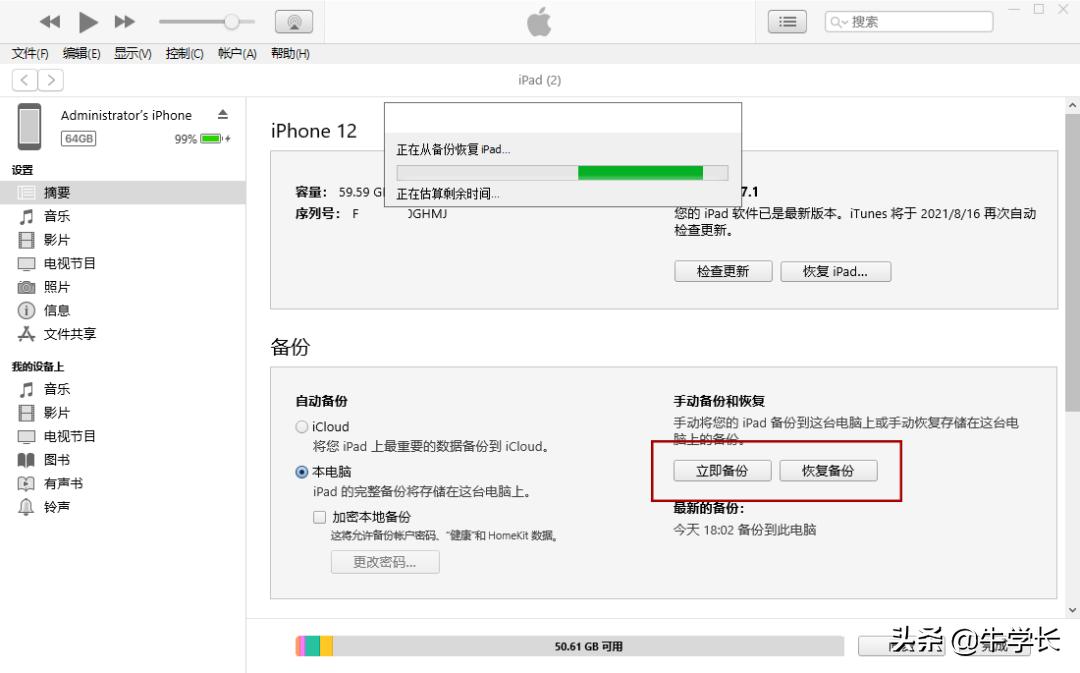Open the 音乐 section in sidebar

point(55,216)
